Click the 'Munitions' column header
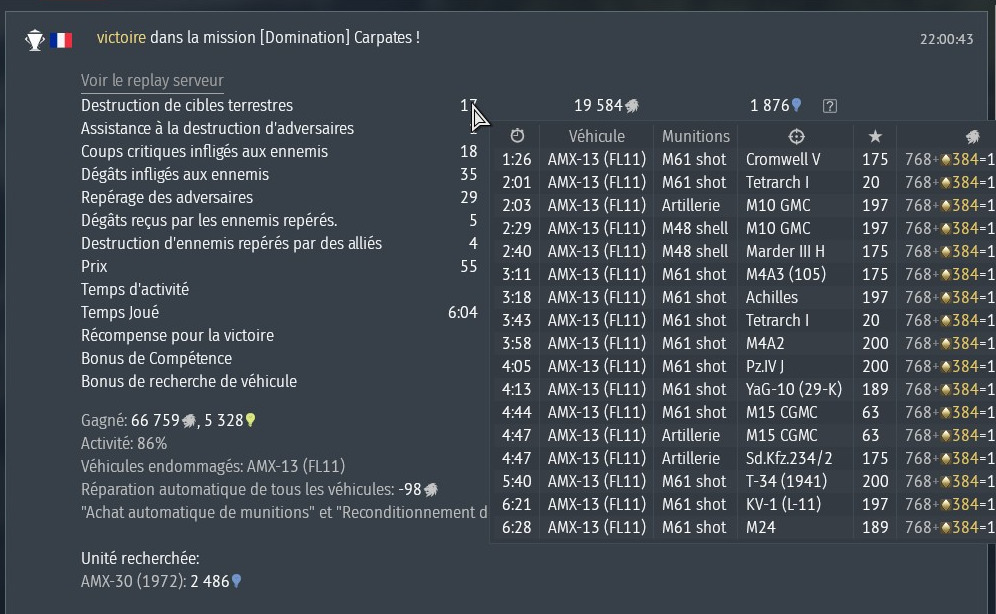The width and height of the screenshot is (996, 614). pos(696,136)
